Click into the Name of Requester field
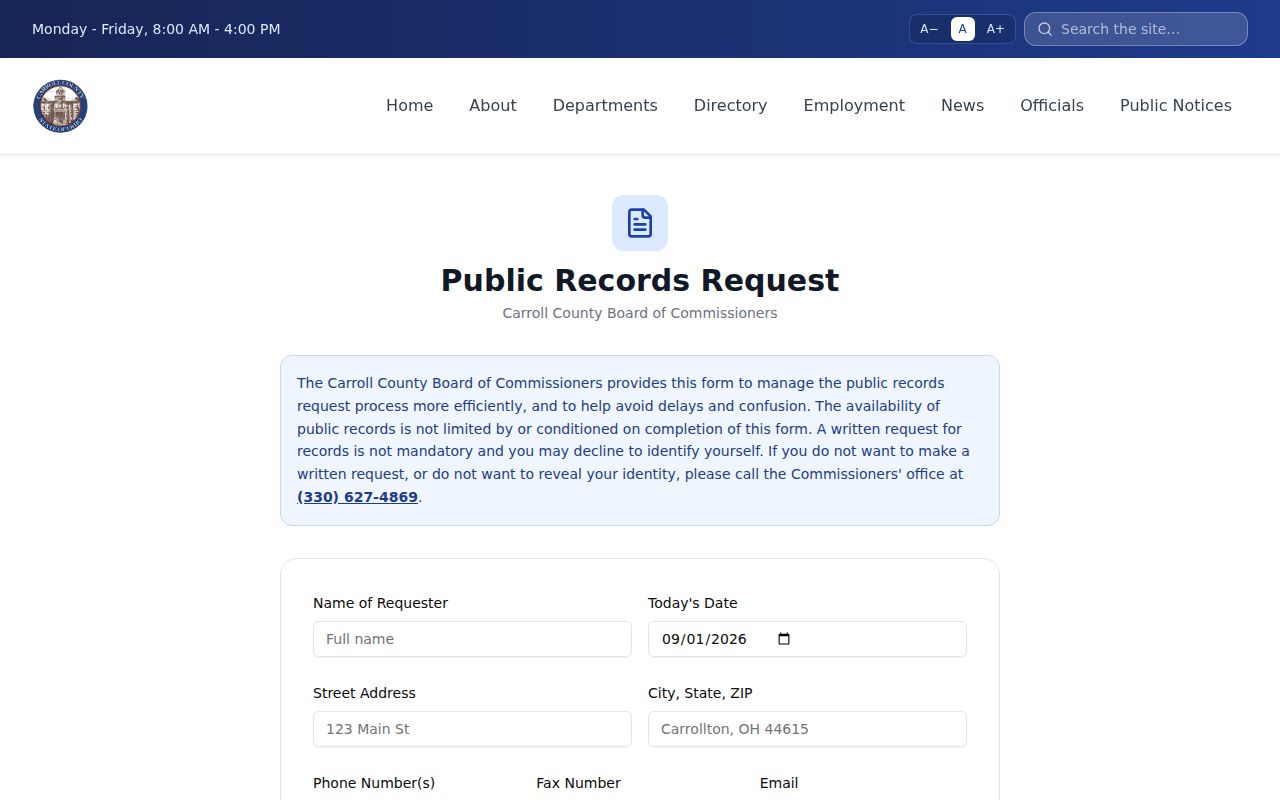Viewport: 1280px width, 800px height. (472, 639)
